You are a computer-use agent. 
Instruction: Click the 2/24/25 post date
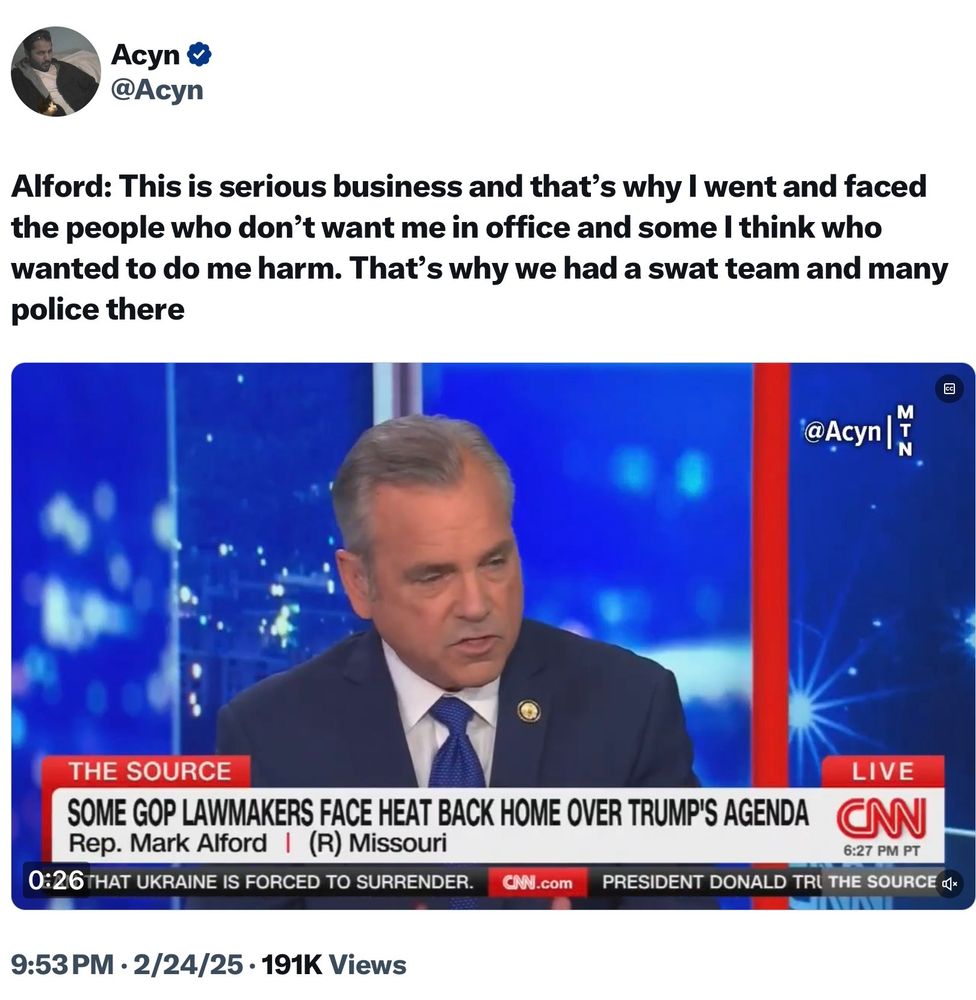187,965
